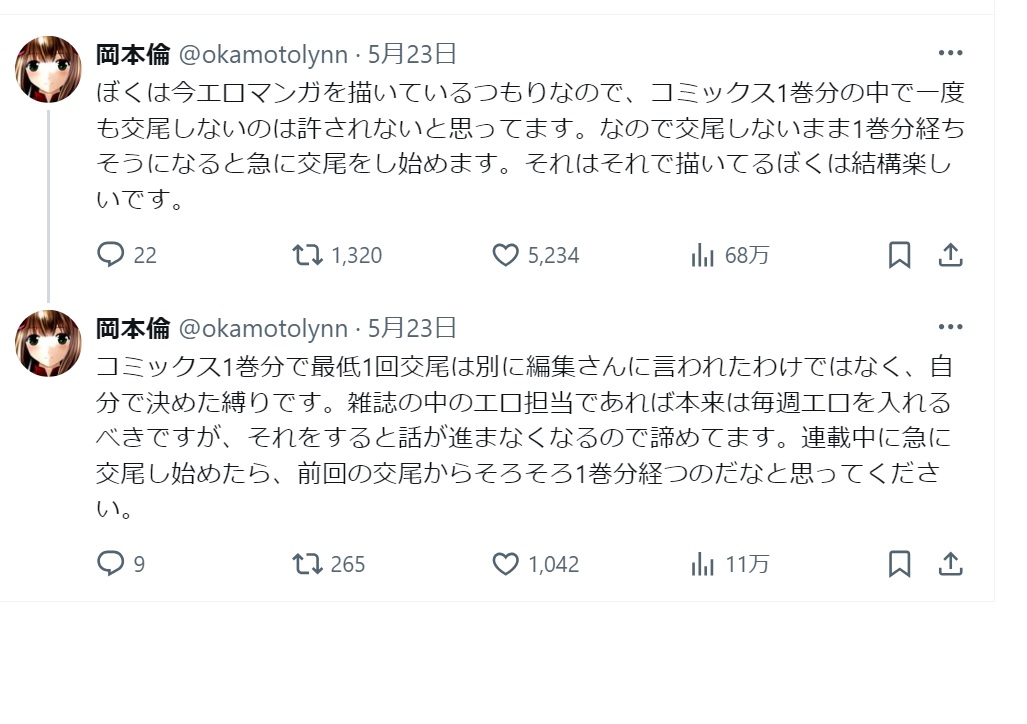Bookmark the second tweet
The height and width of the screenshot is (724, 1027).
coord(899,564)
